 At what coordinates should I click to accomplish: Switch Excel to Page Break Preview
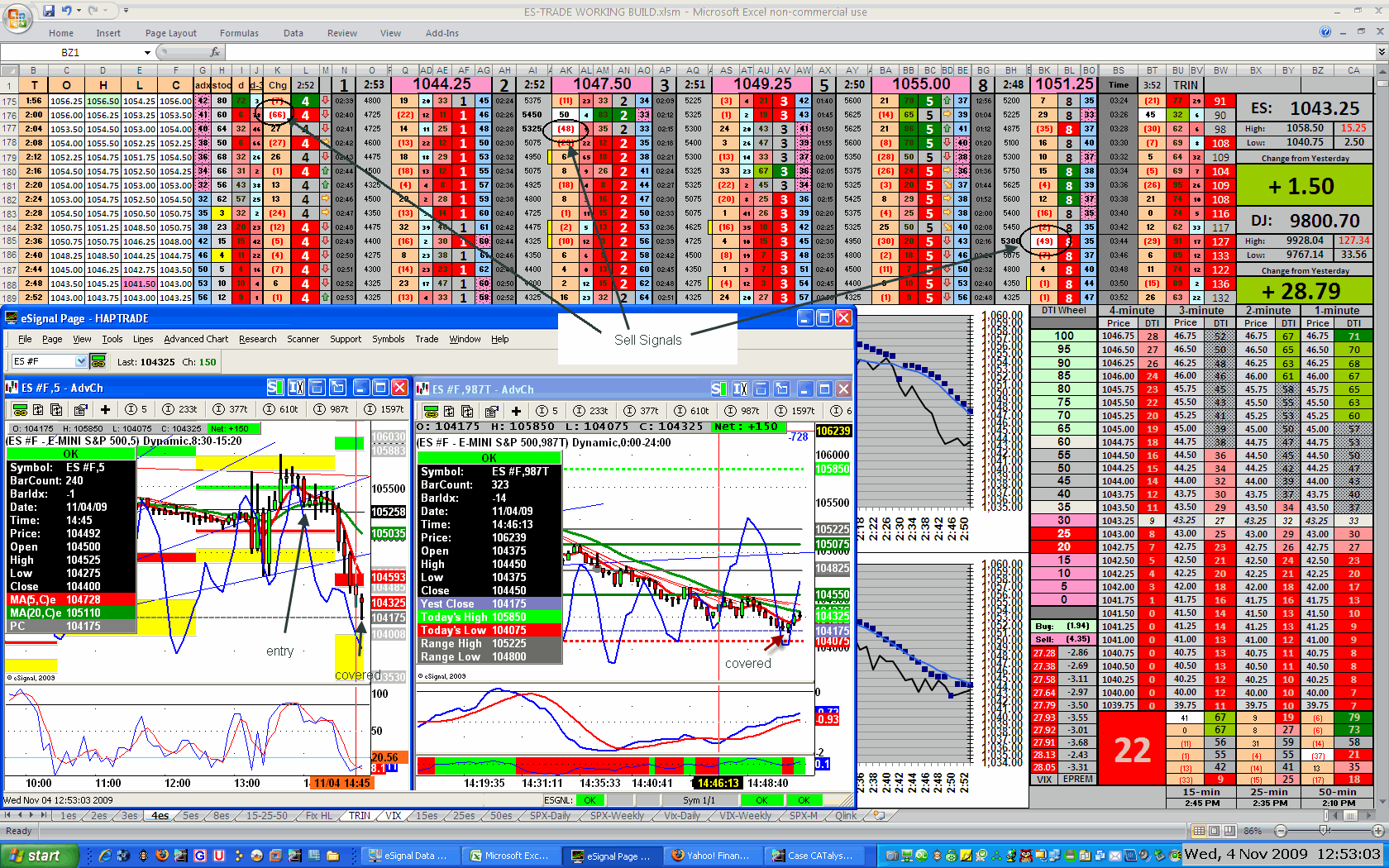tap(1231, 831)
